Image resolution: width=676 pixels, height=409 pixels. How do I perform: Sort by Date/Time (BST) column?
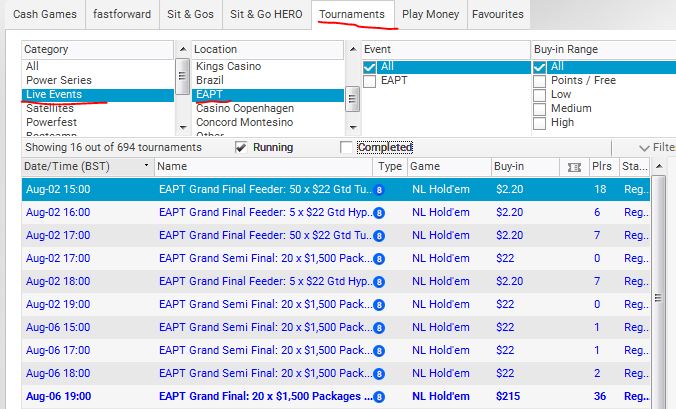88,166
